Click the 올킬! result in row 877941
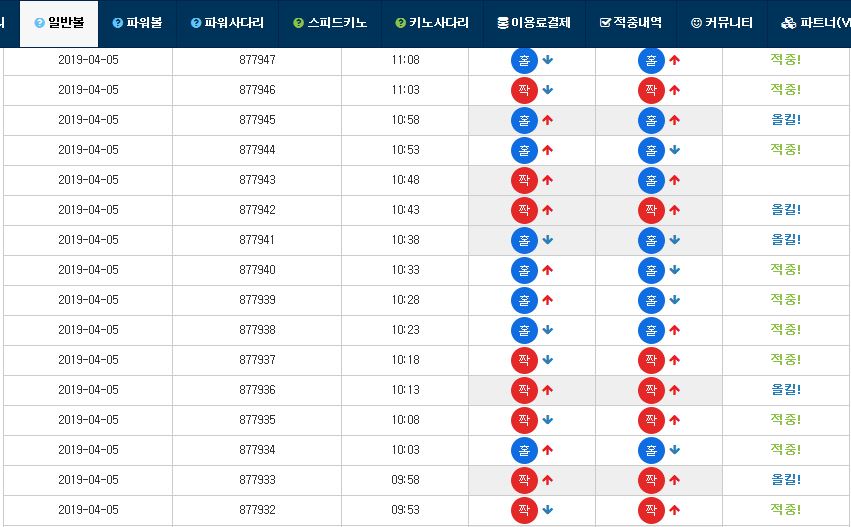851x527 pixels. pyautogui.click(x=786, y=239)
